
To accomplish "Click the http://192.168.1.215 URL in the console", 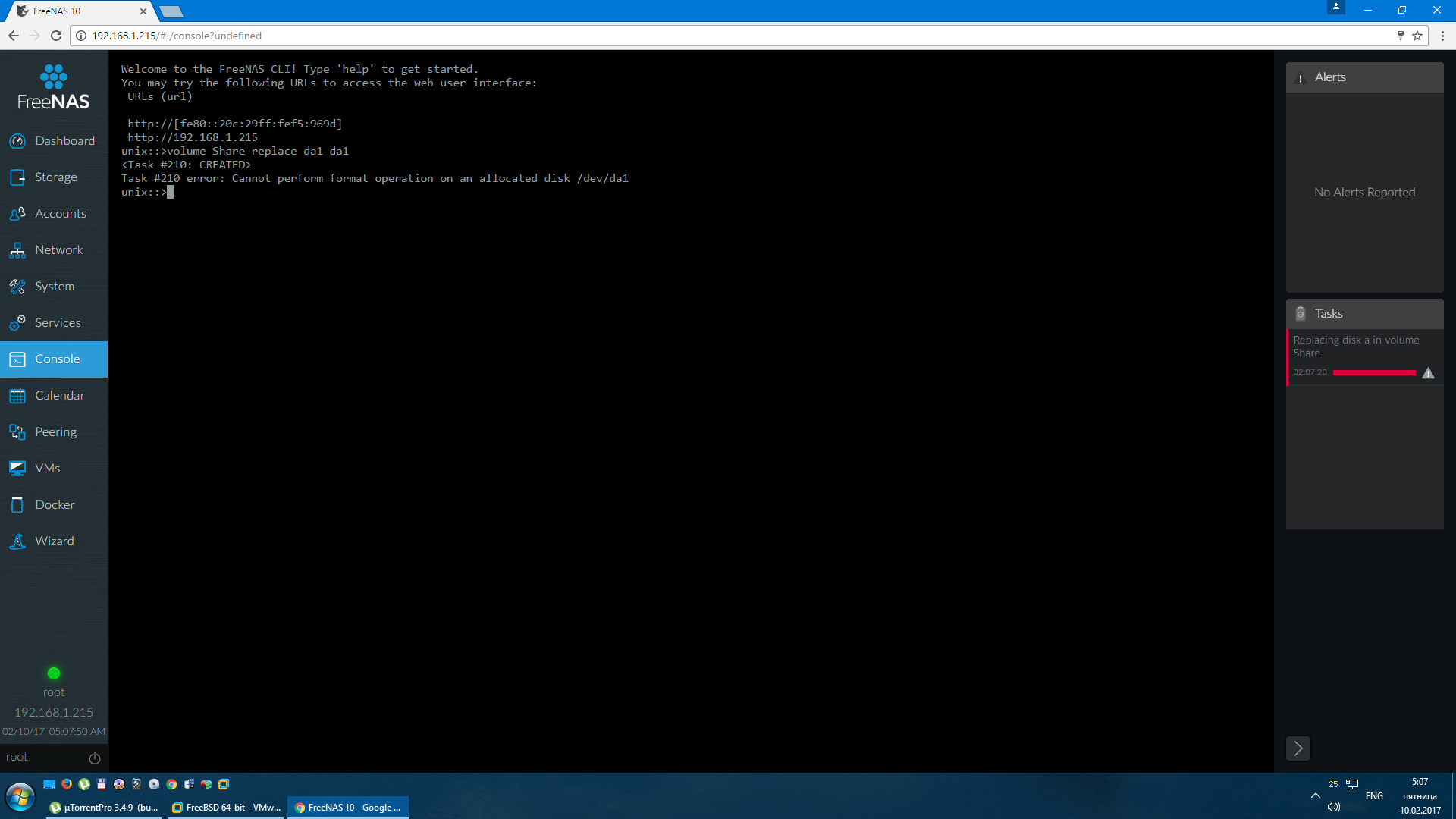I will pos(193,138).
